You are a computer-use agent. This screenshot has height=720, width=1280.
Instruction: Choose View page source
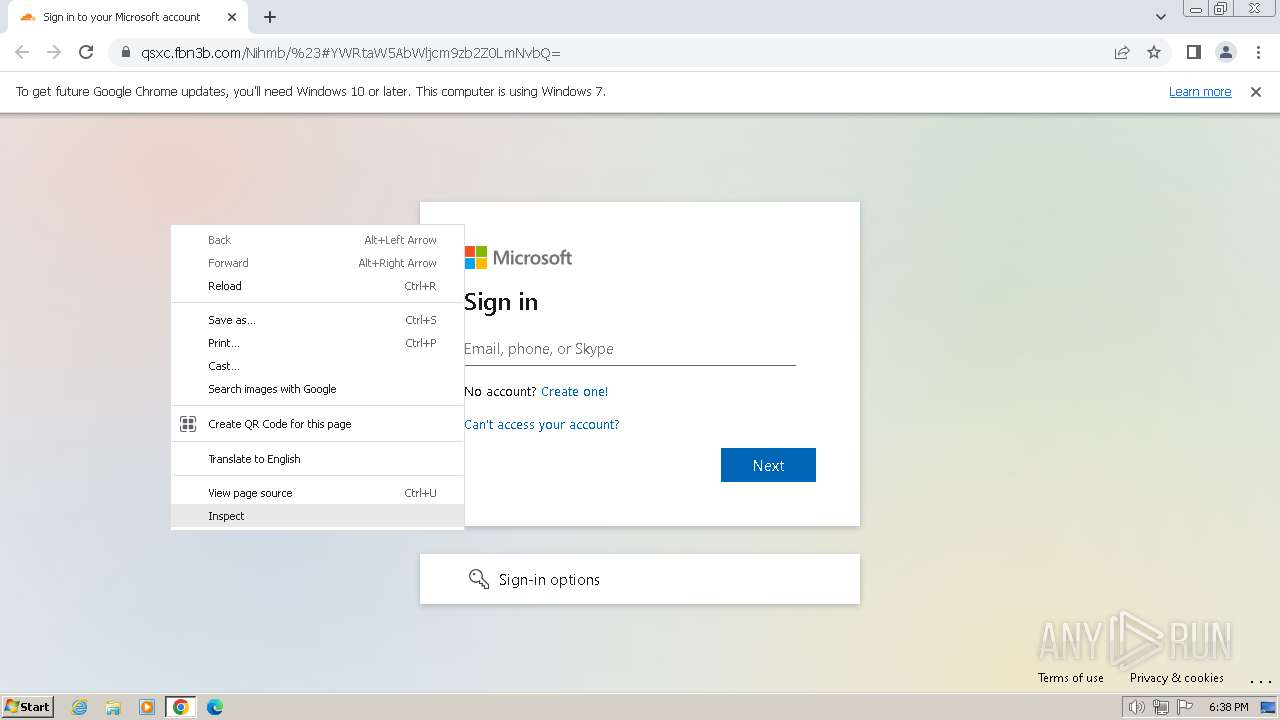[x=318, y=493]
